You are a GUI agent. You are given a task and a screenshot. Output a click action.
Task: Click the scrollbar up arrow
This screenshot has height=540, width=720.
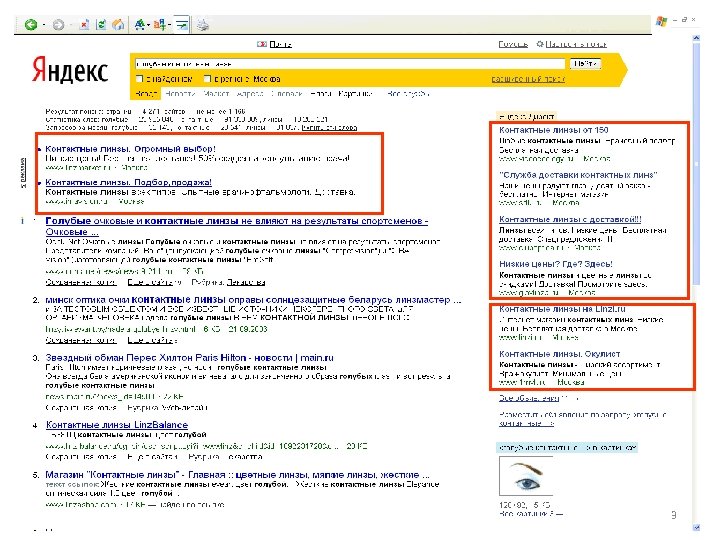[697, 38]
